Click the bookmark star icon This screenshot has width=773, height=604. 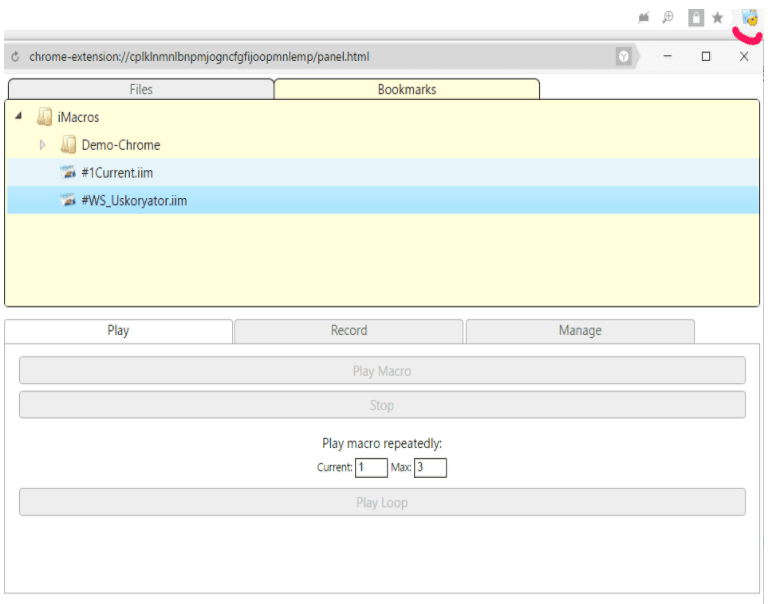pos(717,18)
